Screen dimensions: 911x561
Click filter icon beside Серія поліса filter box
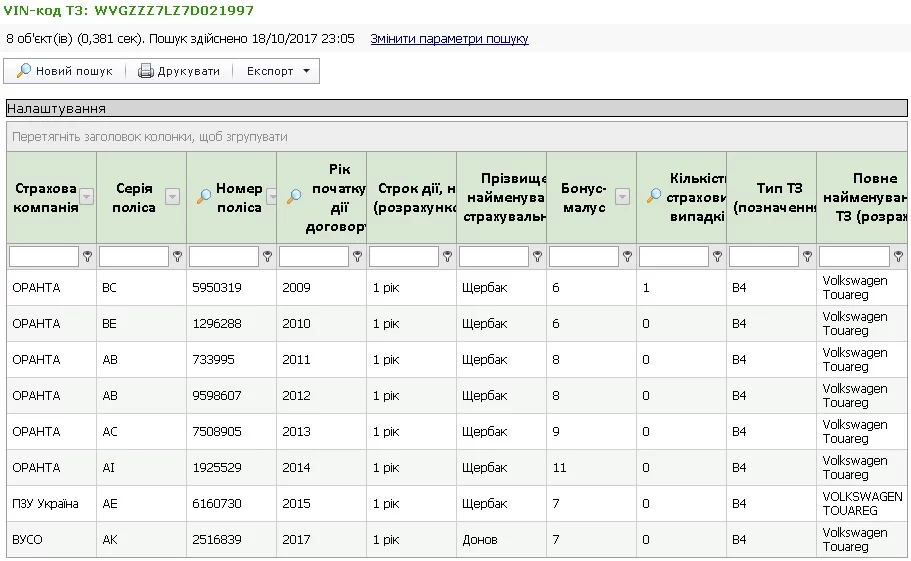pos(178,257)
